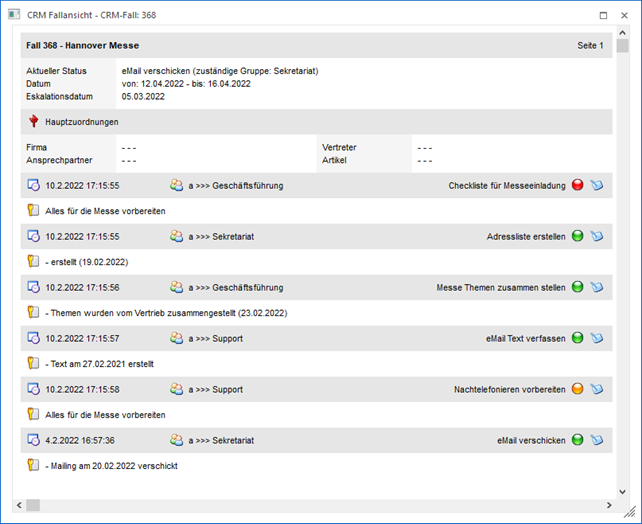
Task: Click the red pin icon beside Hauptzuordnungen
Action: (x=34, y=122)
